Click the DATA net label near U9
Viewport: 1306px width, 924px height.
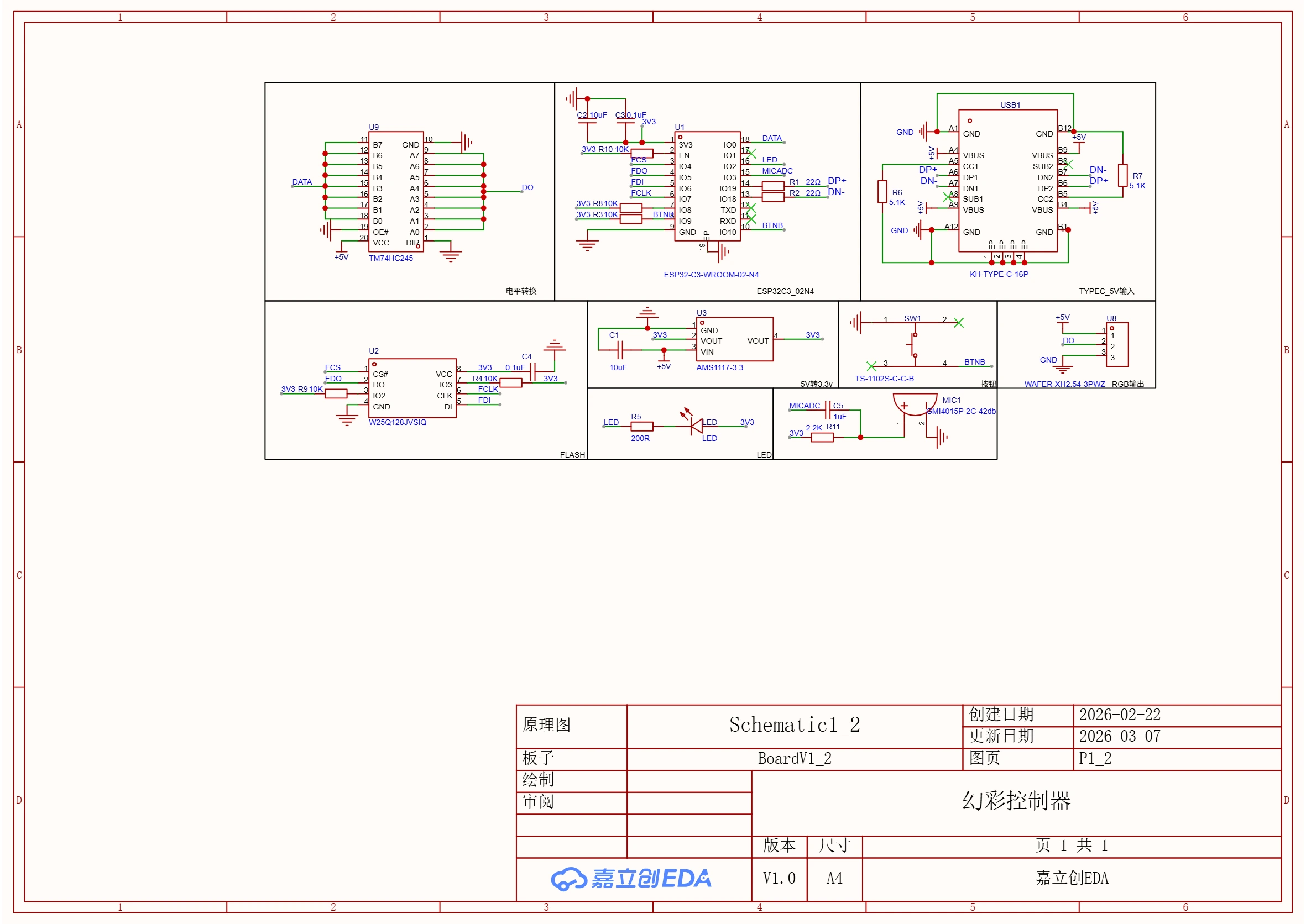302,182
